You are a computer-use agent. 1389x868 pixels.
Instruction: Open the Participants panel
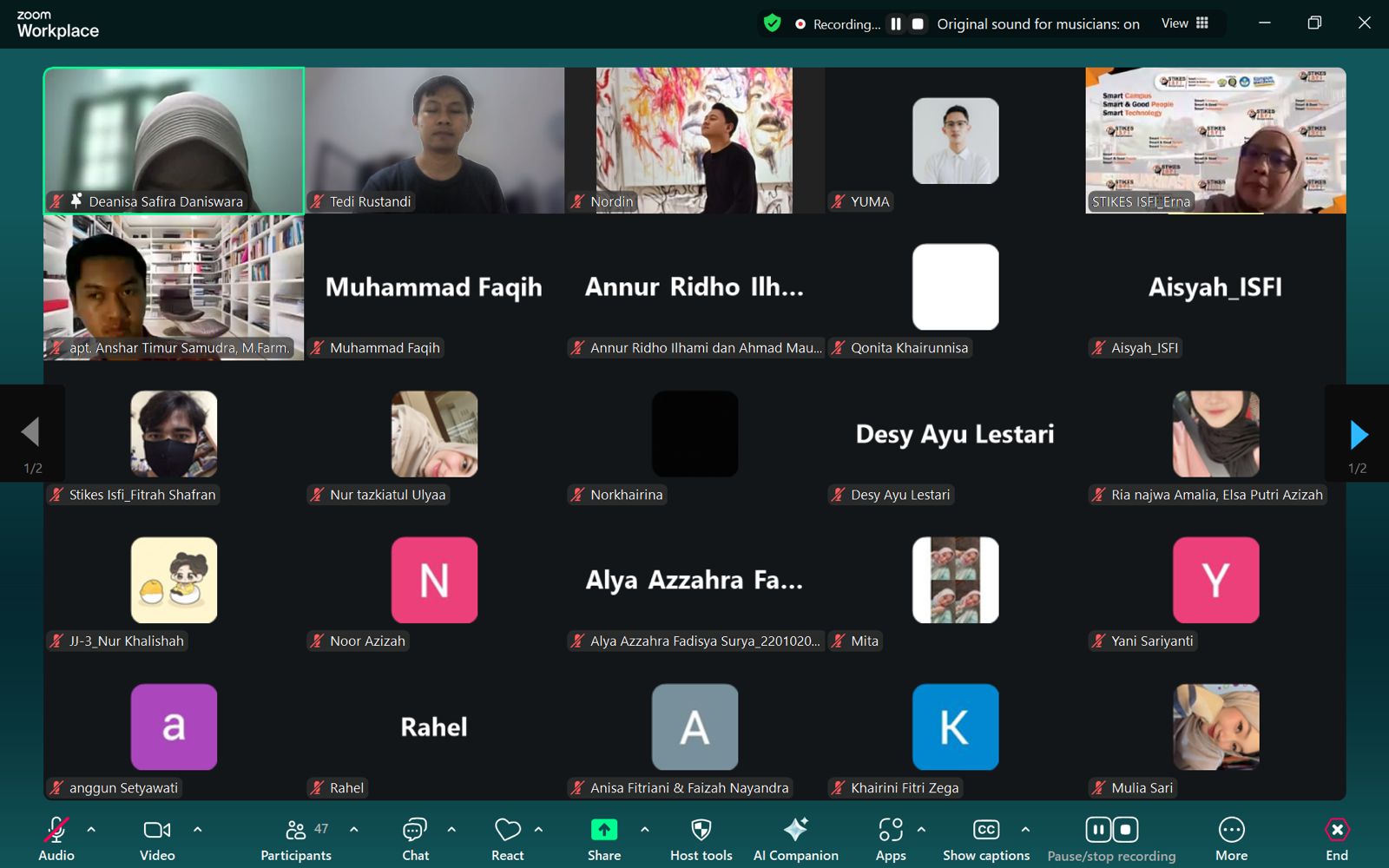click(x=296, y=839)
